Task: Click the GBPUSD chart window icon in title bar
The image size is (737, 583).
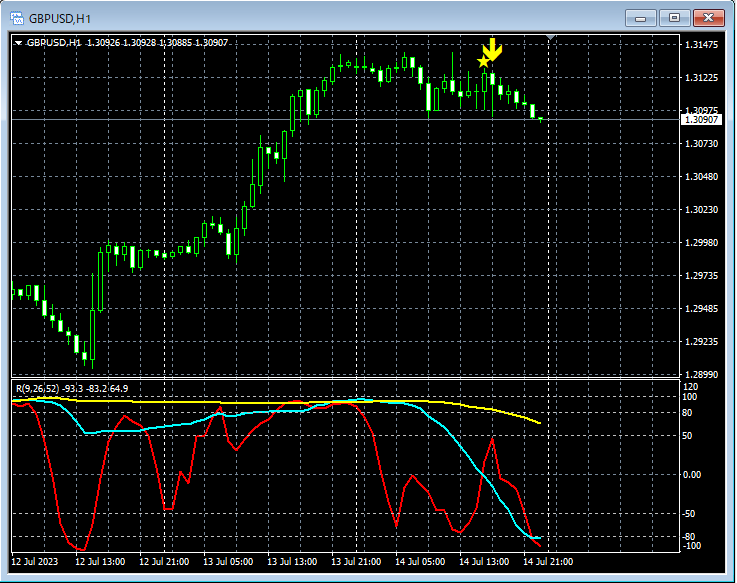Action: pos(17,18)
